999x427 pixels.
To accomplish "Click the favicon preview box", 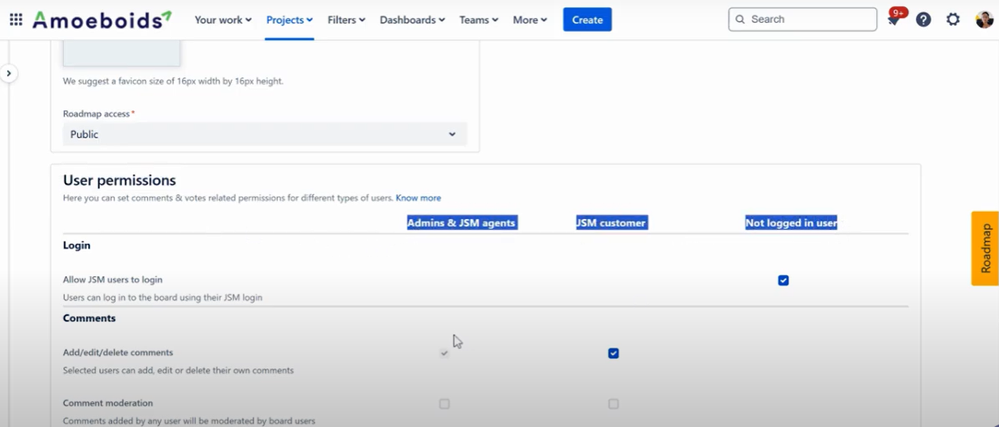I will click(x=121, y=54).
